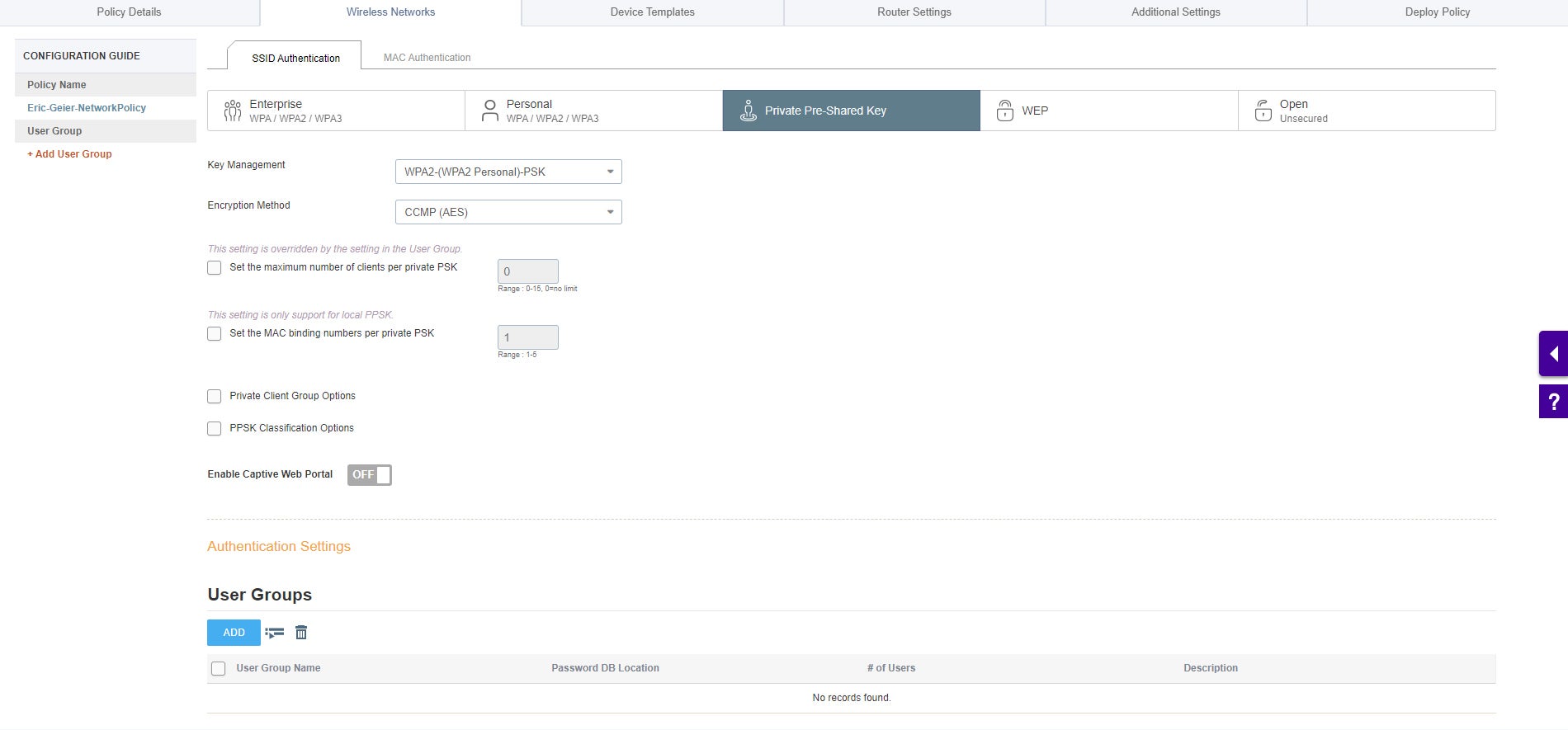Click the Enterprise people icon
Image resolution: width=1568 pixels, height=730 pixels.
click(233, 111)
